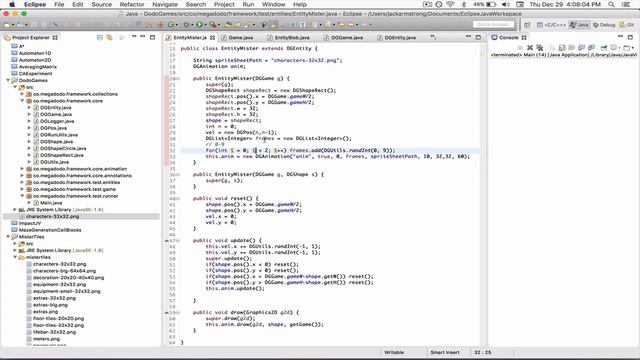Toggle Word Wrap in Console toolbar
Viewport: 640px width, 360px height.
point(572,48)
